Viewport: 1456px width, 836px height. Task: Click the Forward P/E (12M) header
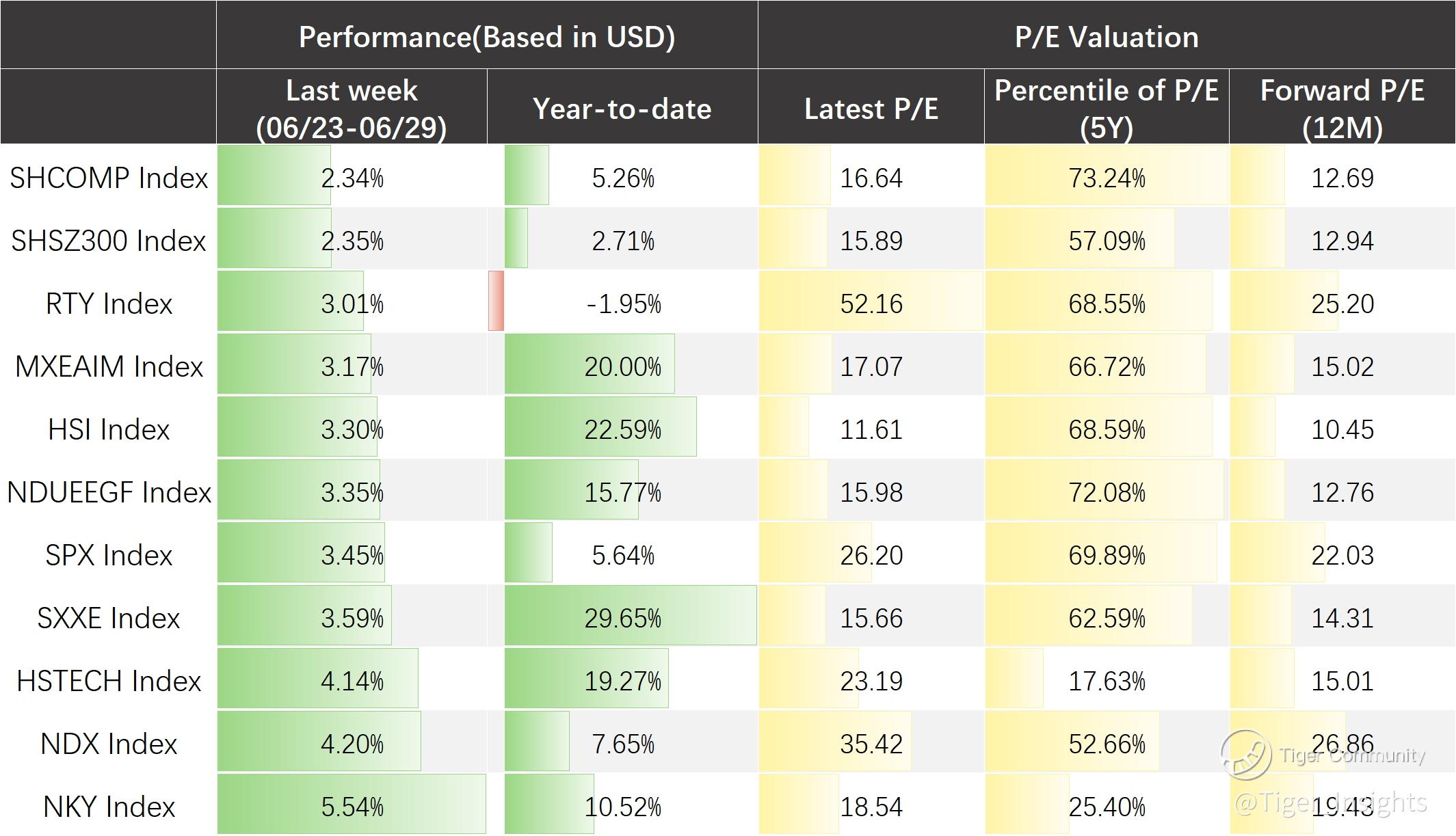1342,108
